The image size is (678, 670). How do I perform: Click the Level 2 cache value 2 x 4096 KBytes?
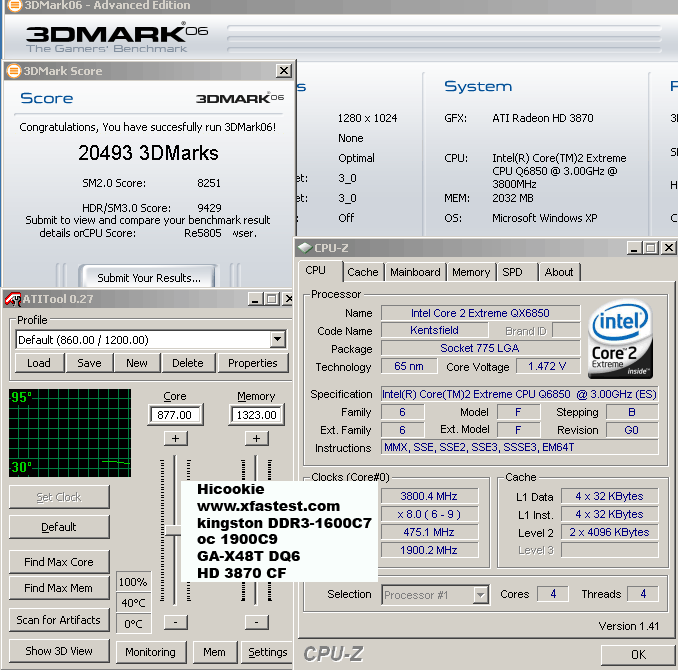pyautogui.click(x=609, y=532)
